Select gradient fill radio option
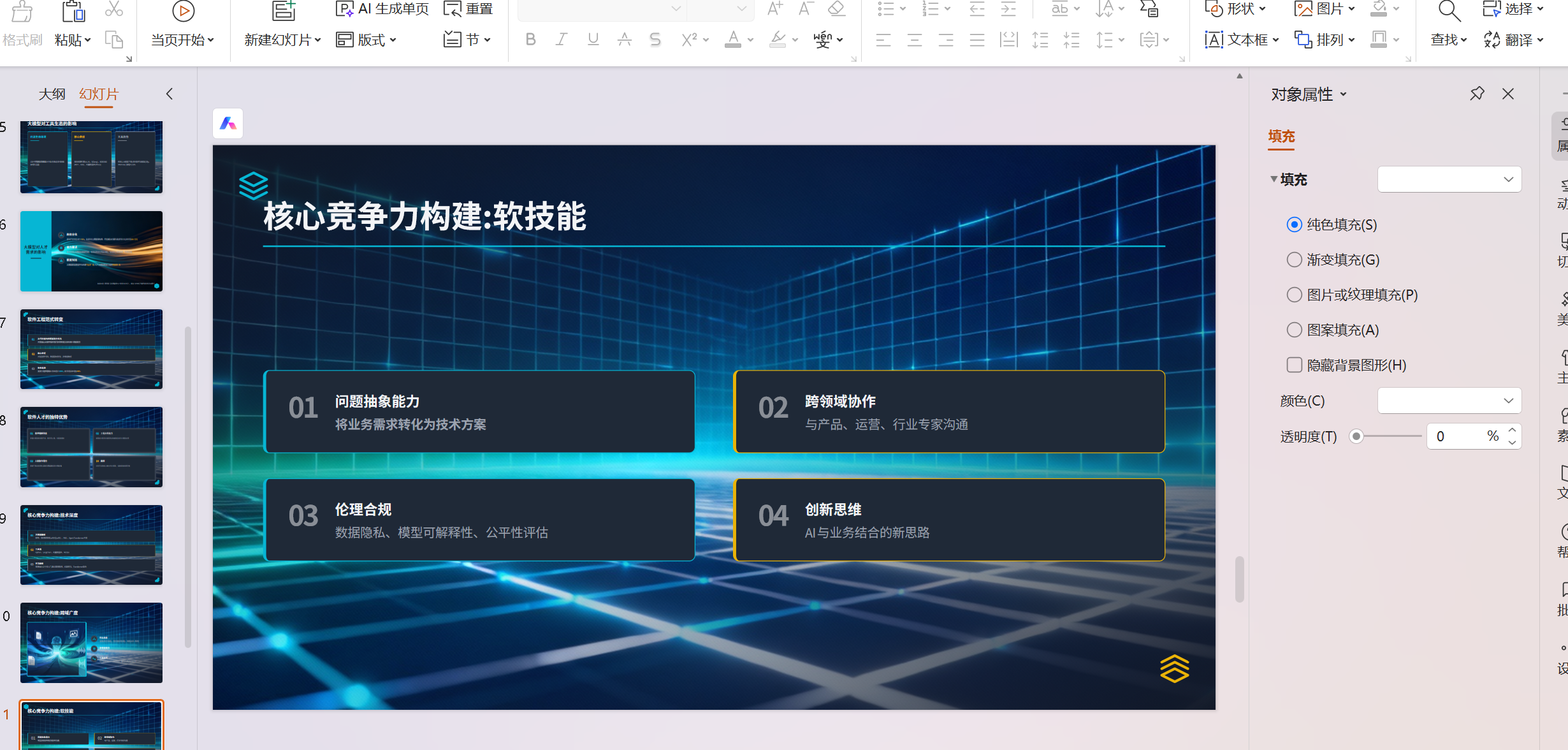Image resolution: width=1568 pixels, height=750 pixels. [x=1294, y=260]
